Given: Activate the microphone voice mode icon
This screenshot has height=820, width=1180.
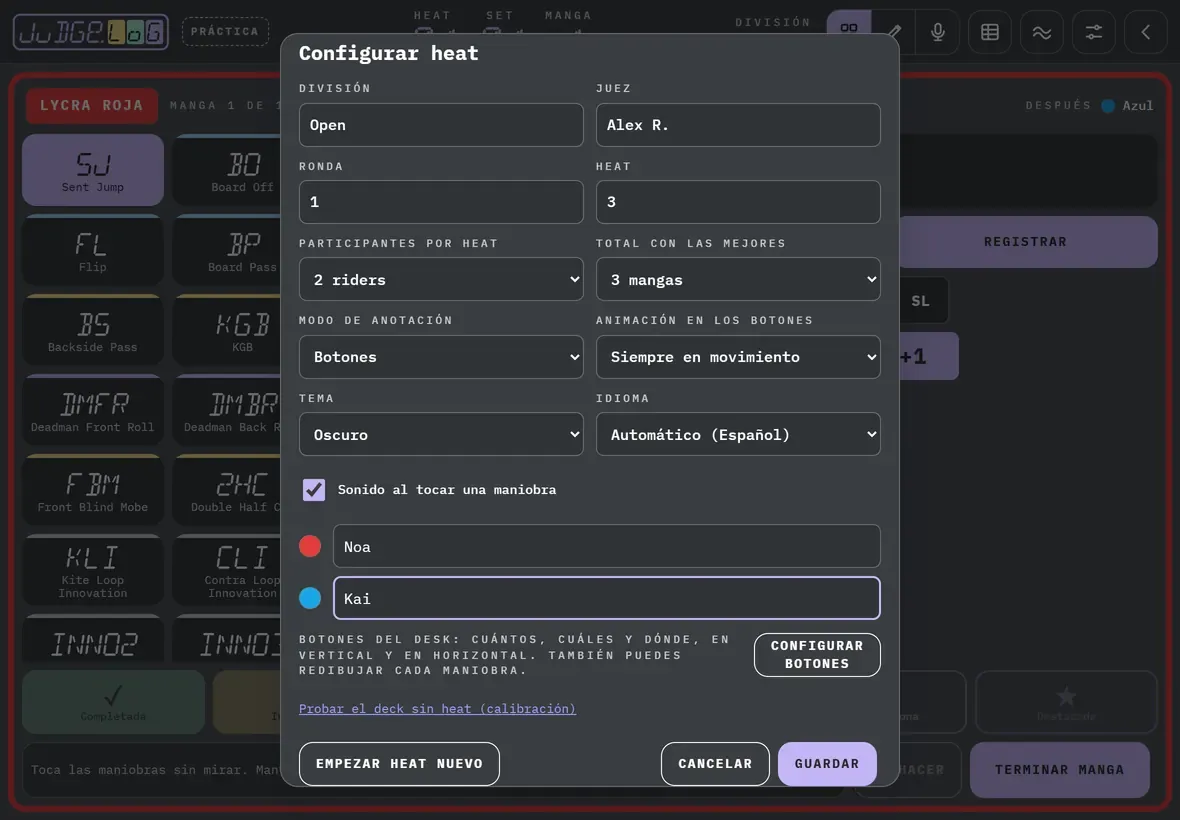Looking at the screenshot, I should 938,32.
